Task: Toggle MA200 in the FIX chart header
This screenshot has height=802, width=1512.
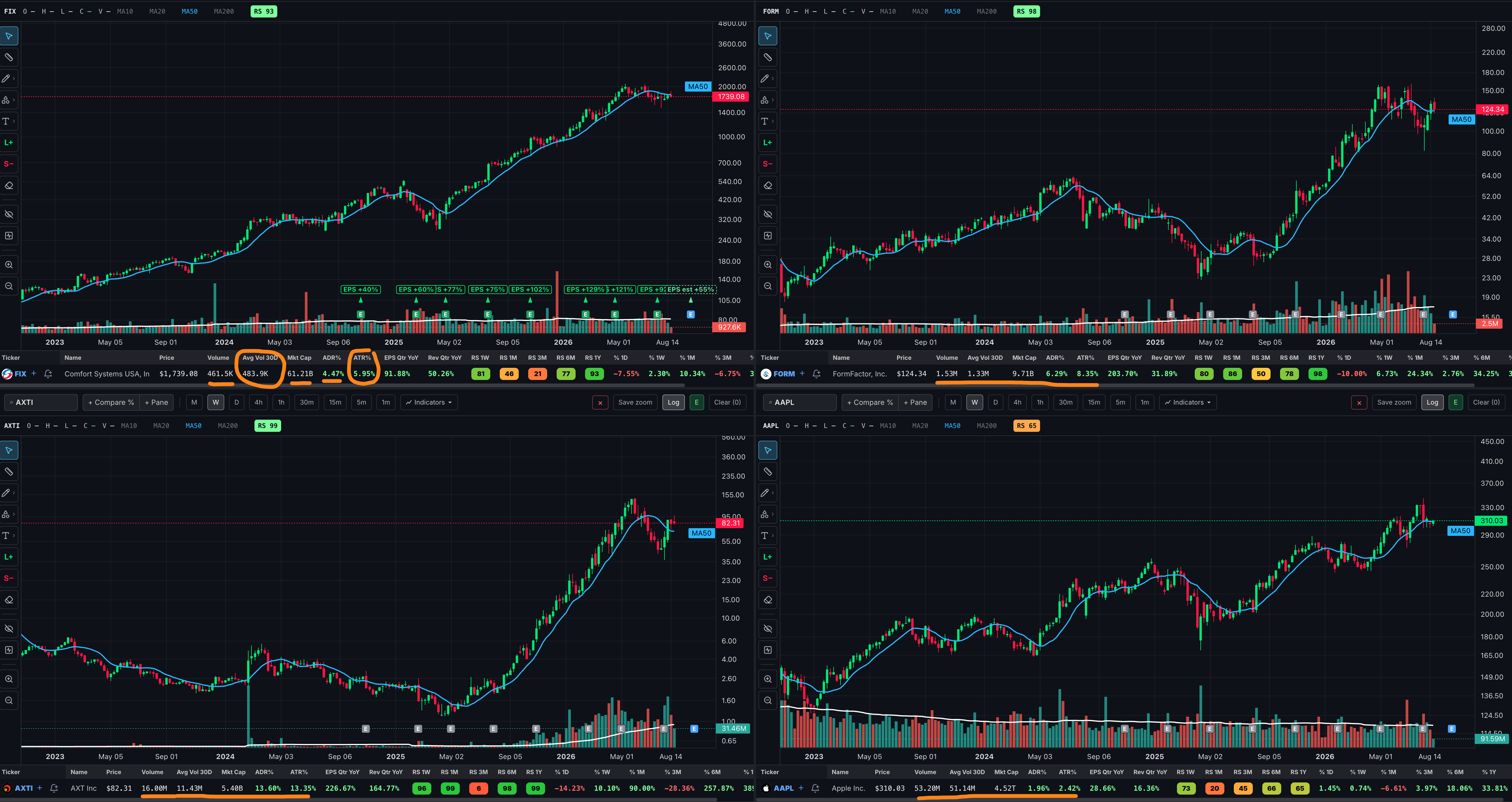Action: coord(224,11)
